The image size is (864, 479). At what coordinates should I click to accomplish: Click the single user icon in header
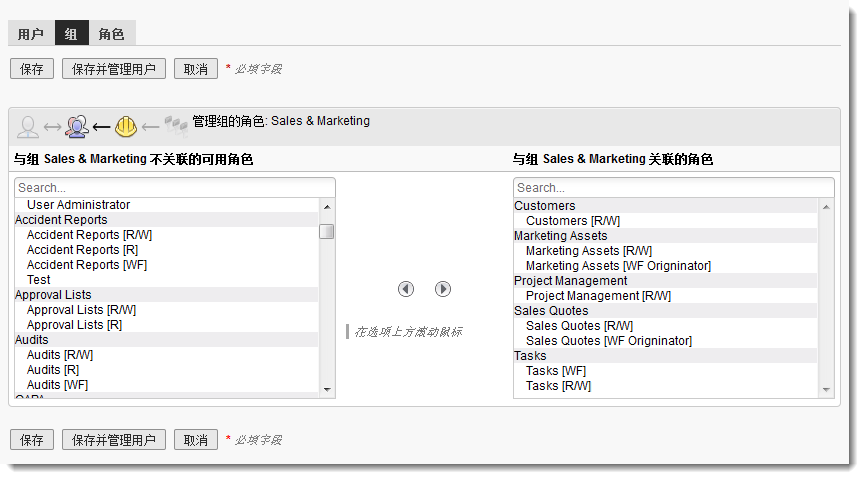[28, 127]
